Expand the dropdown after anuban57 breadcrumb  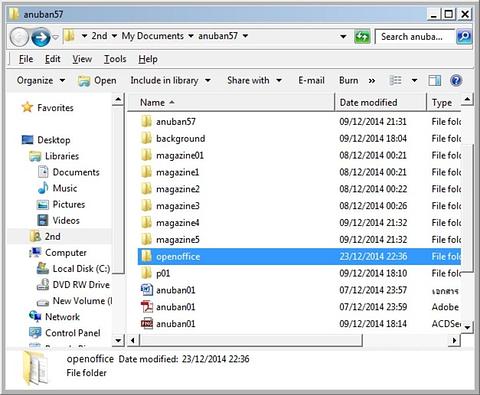[245, 36]
